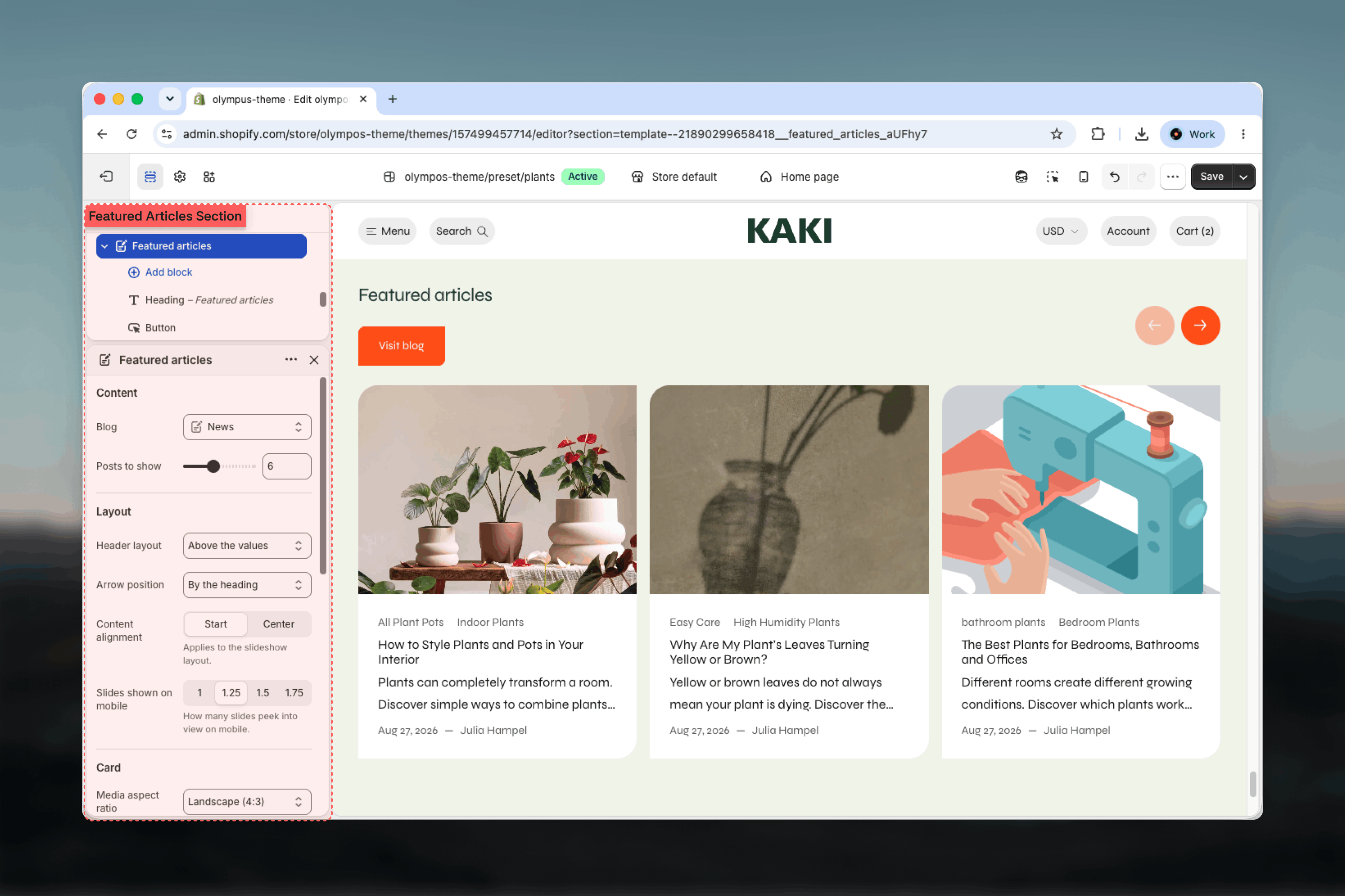1345x896 pixels.
Task: Switch to mobile preview device icon
Action: 1083,177
